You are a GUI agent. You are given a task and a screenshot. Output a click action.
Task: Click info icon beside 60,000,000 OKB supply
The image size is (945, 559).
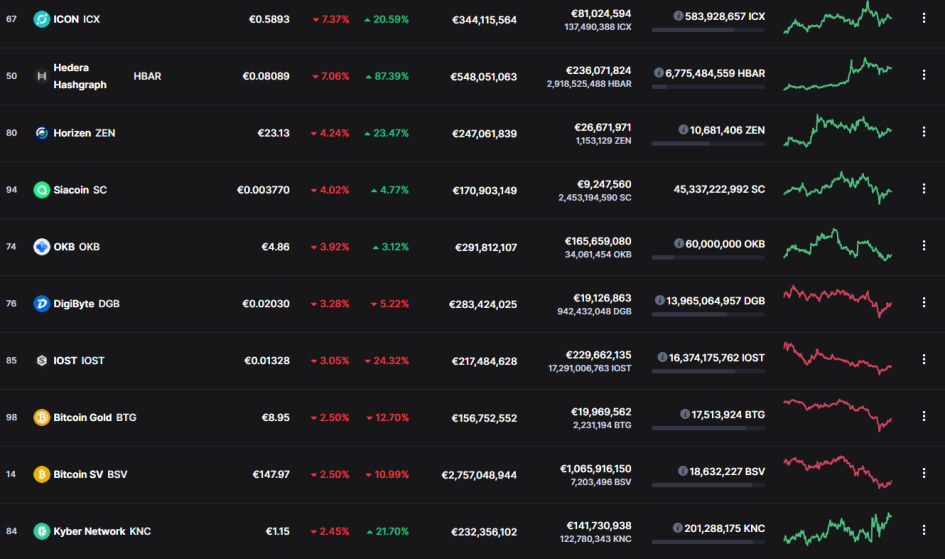pos(679,243)
